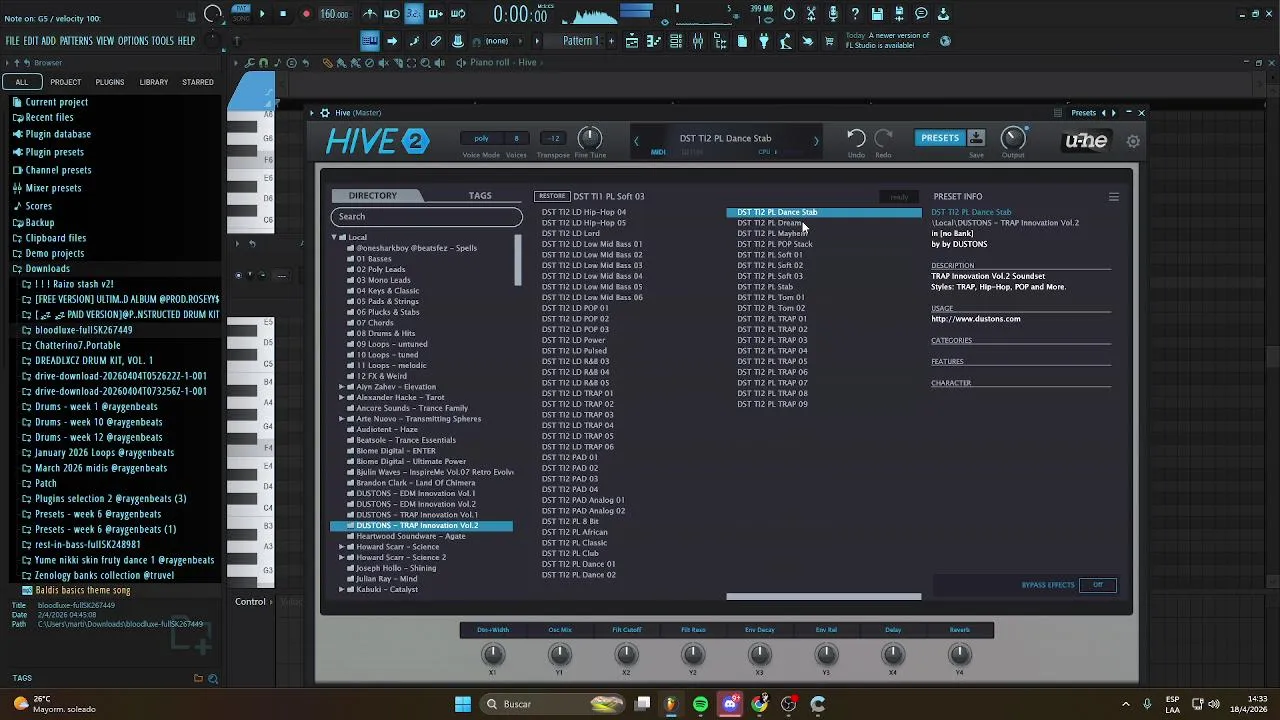Viewport: 1280px width, 720px height.
Task: Undo last change in Hive
Action: (x=856, y=138)
